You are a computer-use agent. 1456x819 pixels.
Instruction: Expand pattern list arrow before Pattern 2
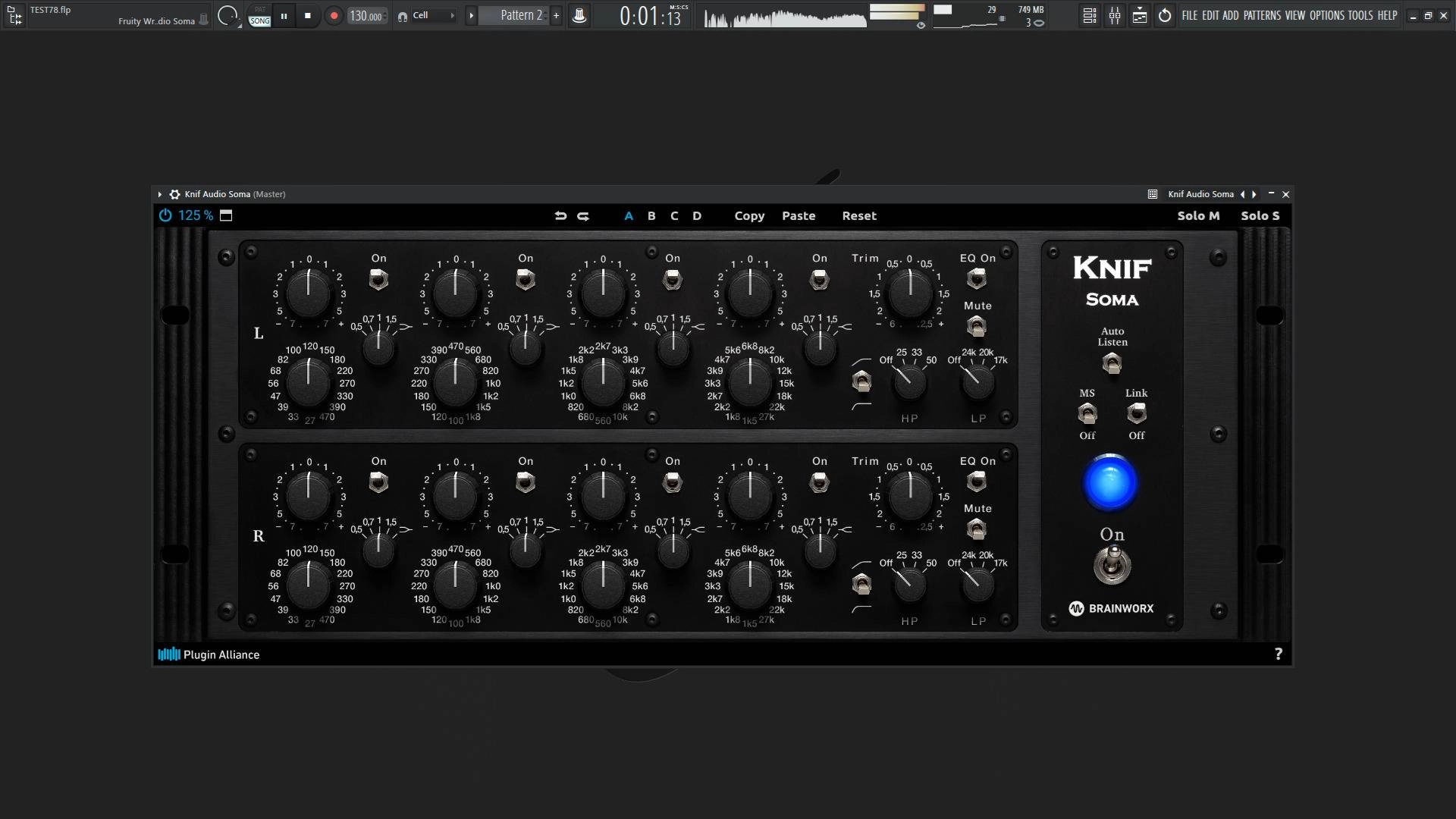(471, 15)
